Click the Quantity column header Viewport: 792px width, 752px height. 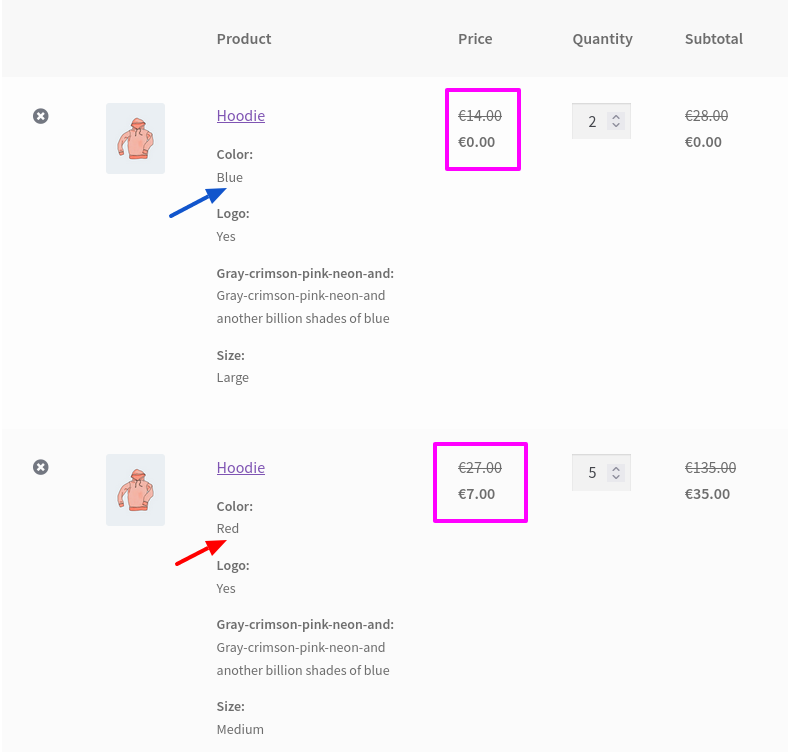[x=603, y=39]
